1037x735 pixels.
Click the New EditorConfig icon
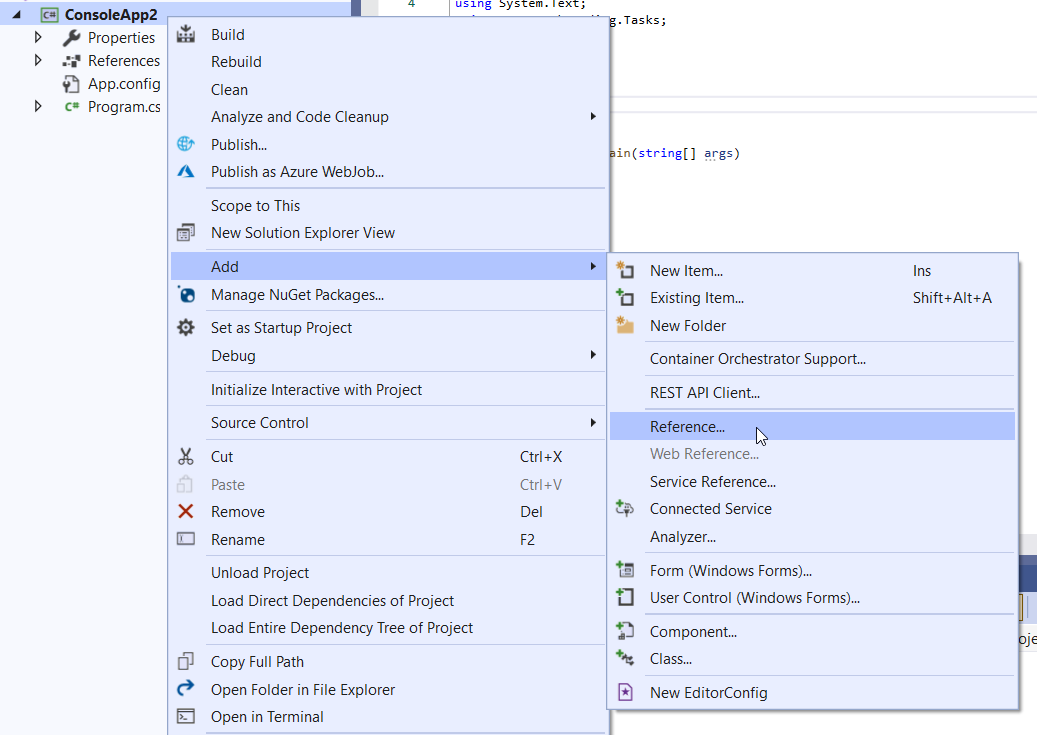click(x=625, y=692)
